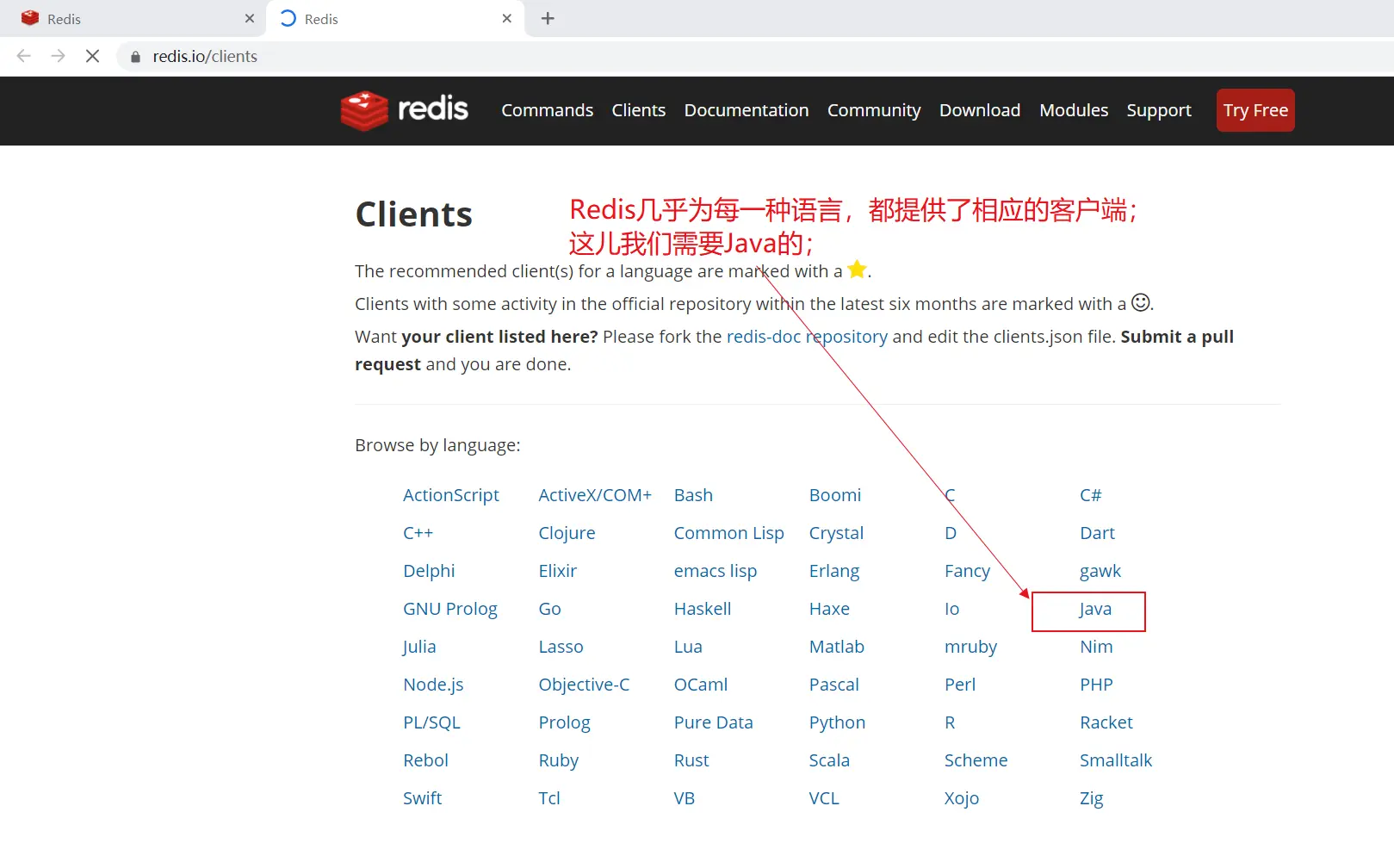Browse Clojure clients
Viewport: 1394px width, 868px height.
[567, 533]
